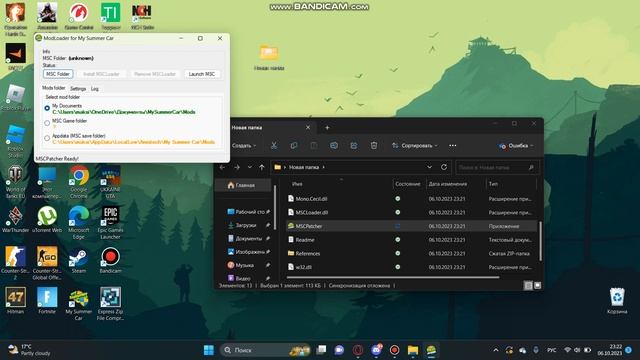
Task: Open the Ошибка OneDrive status dropdown
Action: pyautogui.click(x=516, y=146)
